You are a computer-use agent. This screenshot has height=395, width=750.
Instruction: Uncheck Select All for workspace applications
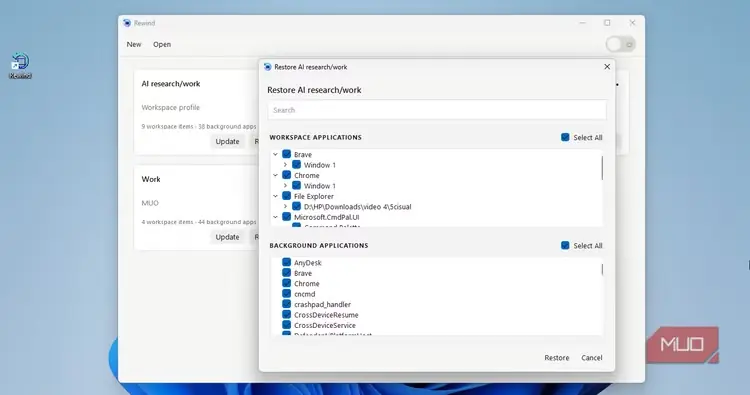[x=565, y=137]
